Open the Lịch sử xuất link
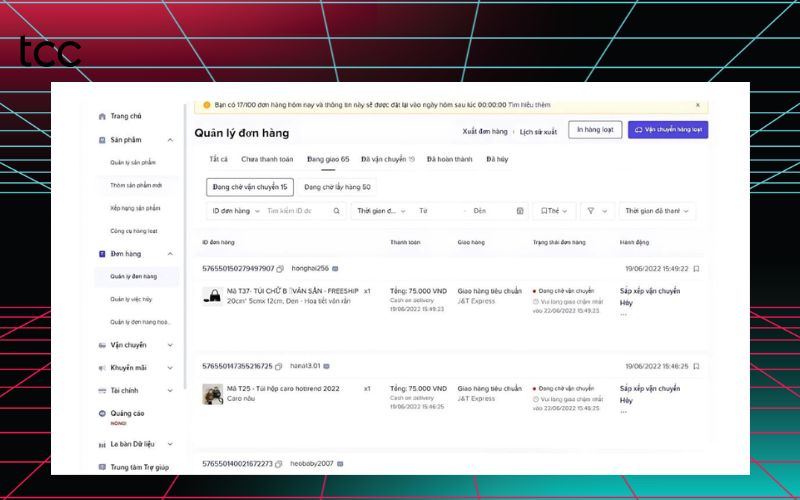Viewport: 800px width, 500px height. coord(538,132)
